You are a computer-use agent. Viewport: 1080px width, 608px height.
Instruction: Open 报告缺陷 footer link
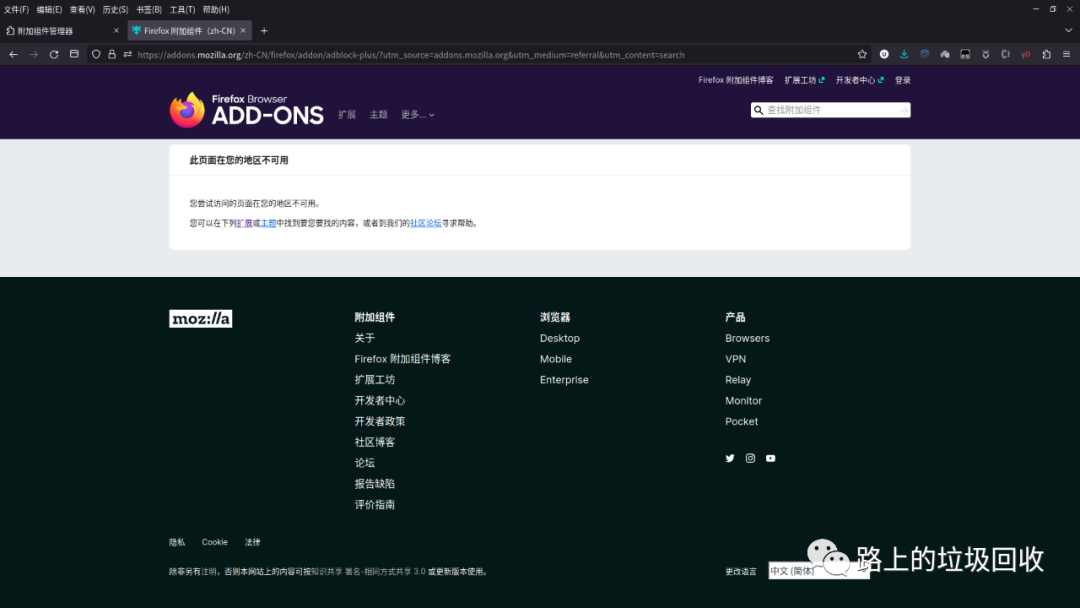pos(375,484)
